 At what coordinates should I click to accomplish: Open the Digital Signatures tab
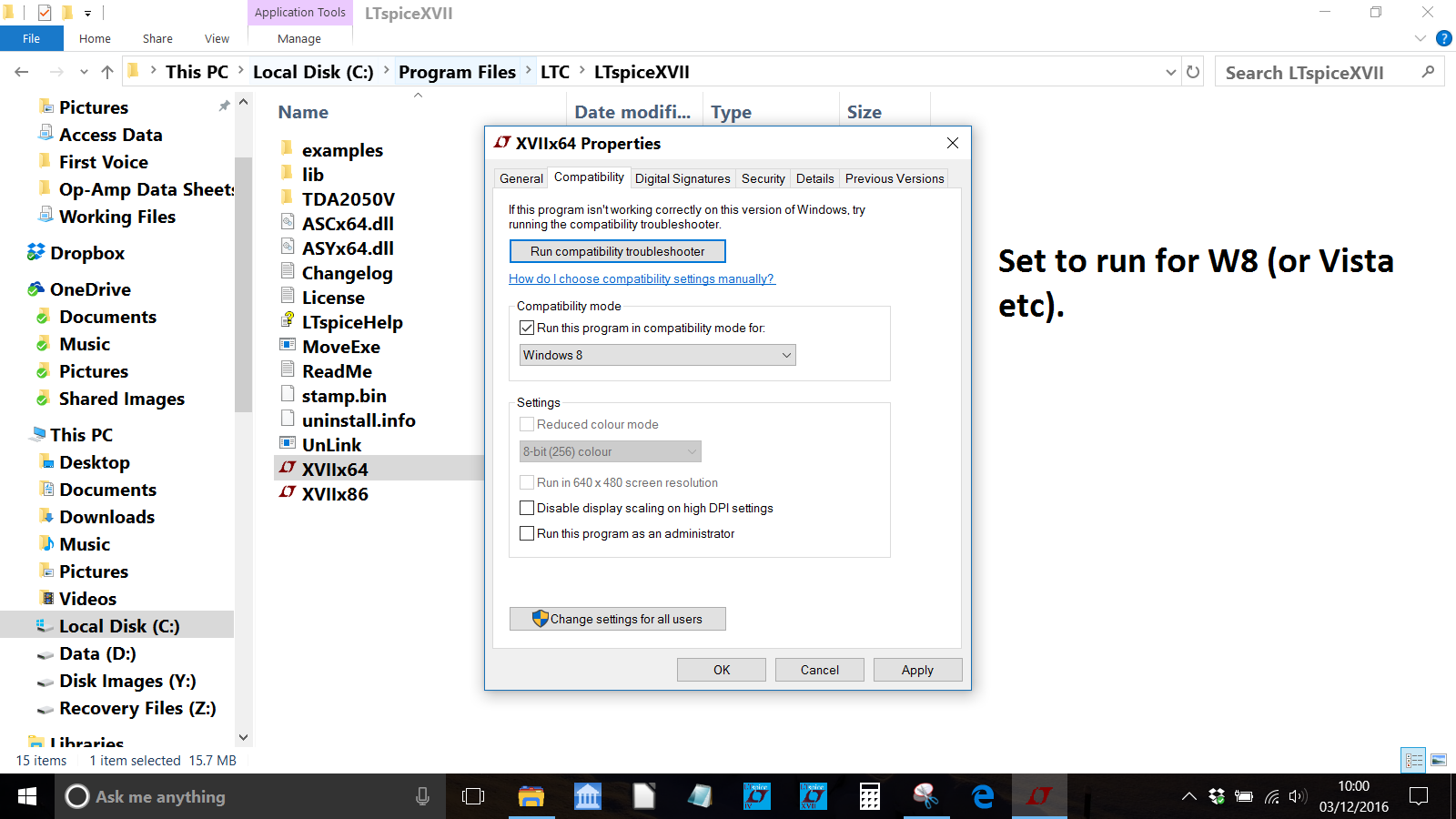tap(682, 178)
